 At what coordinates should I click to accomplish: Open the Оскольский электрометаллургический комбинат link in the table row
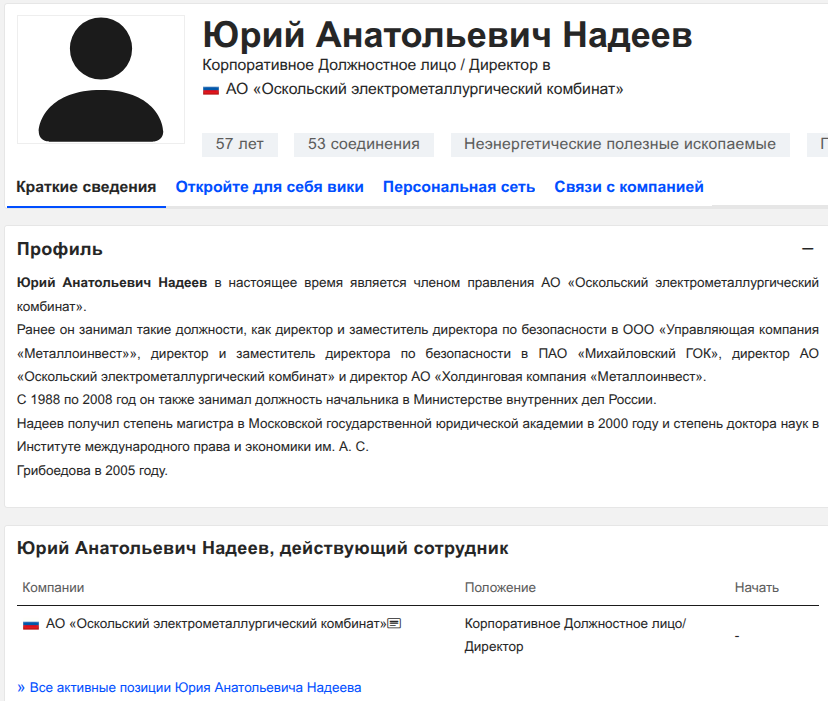click(x=216, y=623)
